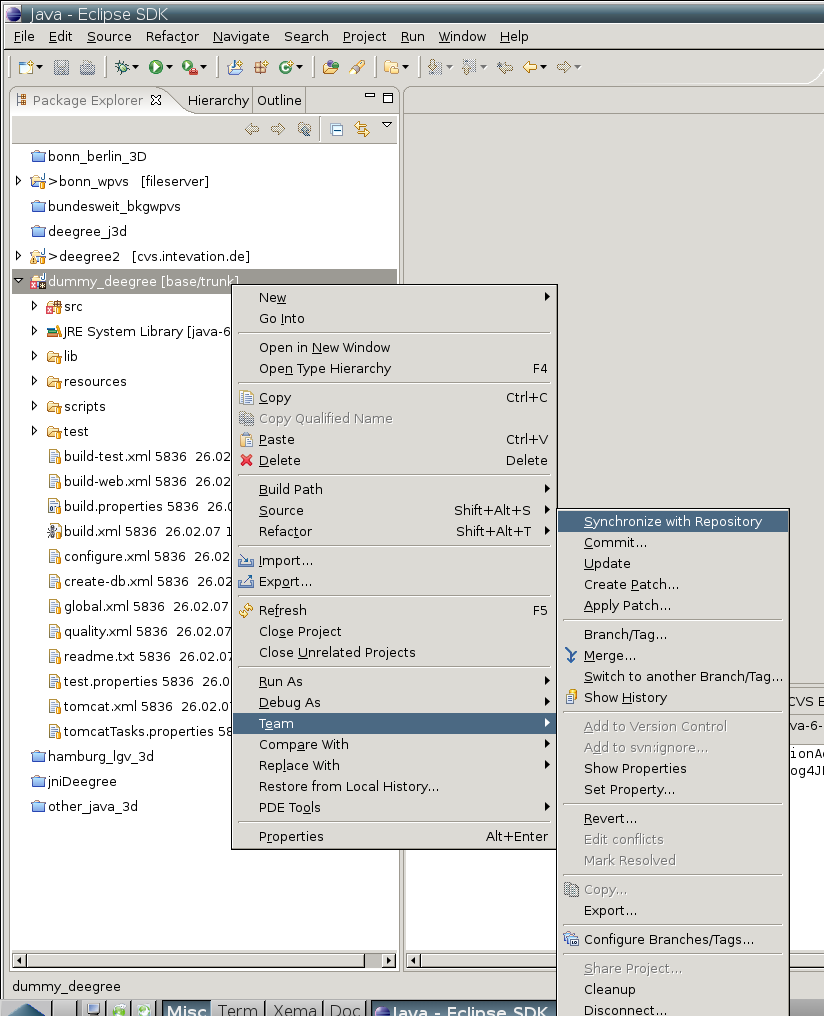This screenshot has height=1016, width=824.
Task: Choose Delete from the context menu
Action: 394,461
